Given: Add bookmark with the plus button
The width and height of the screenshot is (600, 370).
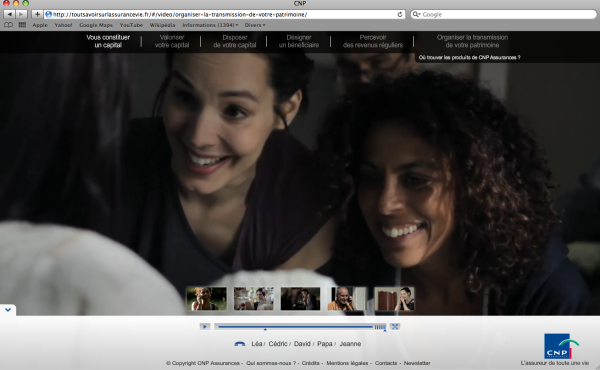Looking at the screenshot, I should coord(37,14).
